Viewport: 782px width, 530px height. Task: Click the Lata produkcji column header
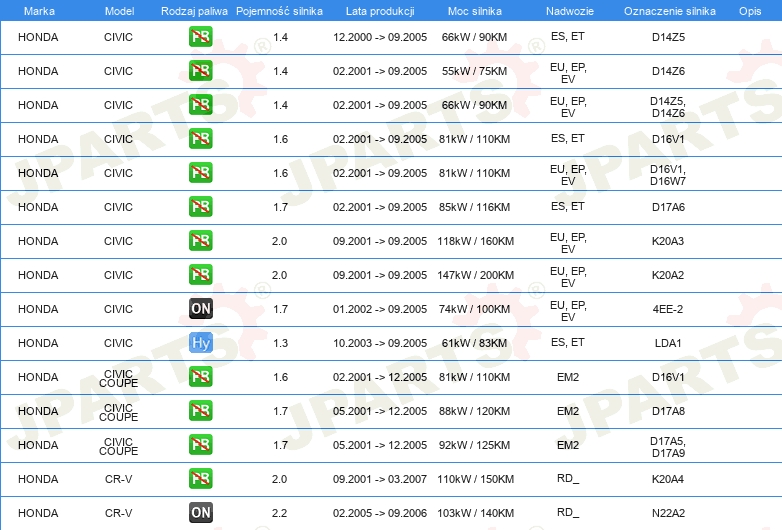coord(380,11)
